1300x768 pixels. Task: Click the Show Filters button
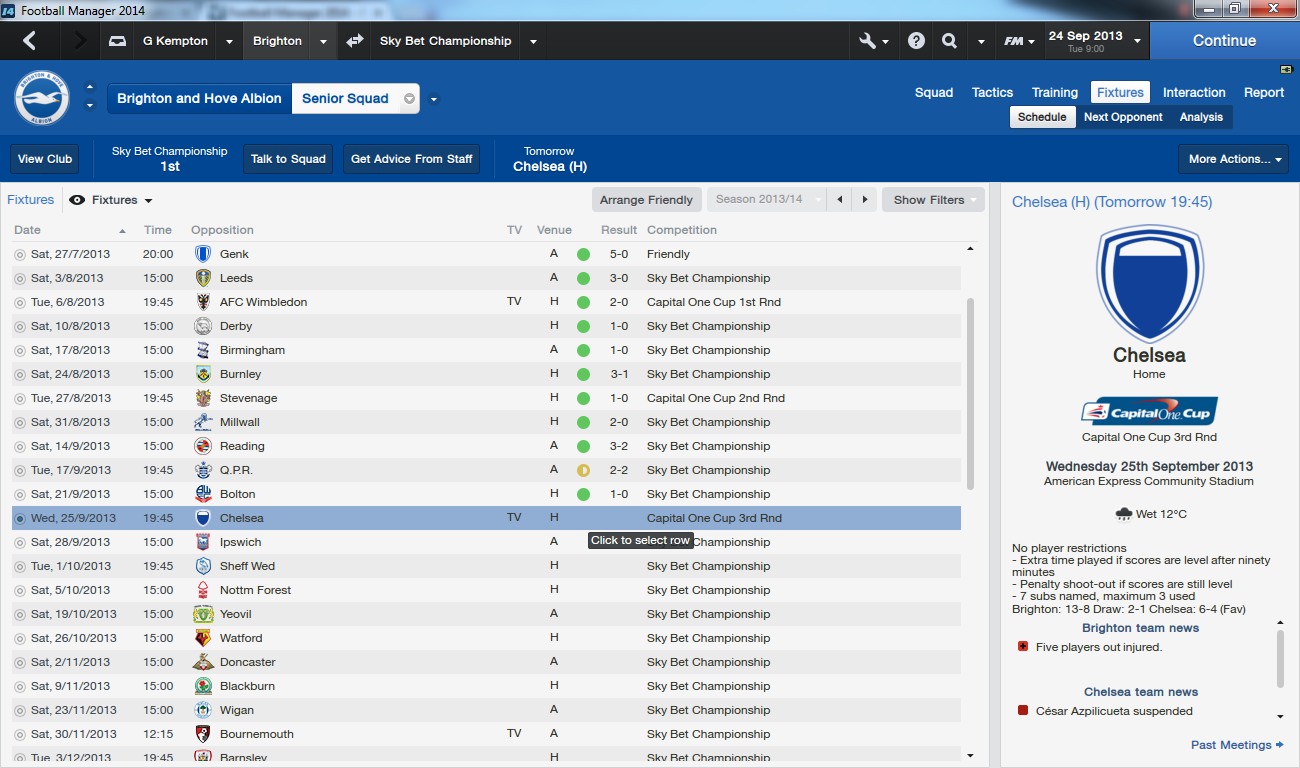(933, 200)
